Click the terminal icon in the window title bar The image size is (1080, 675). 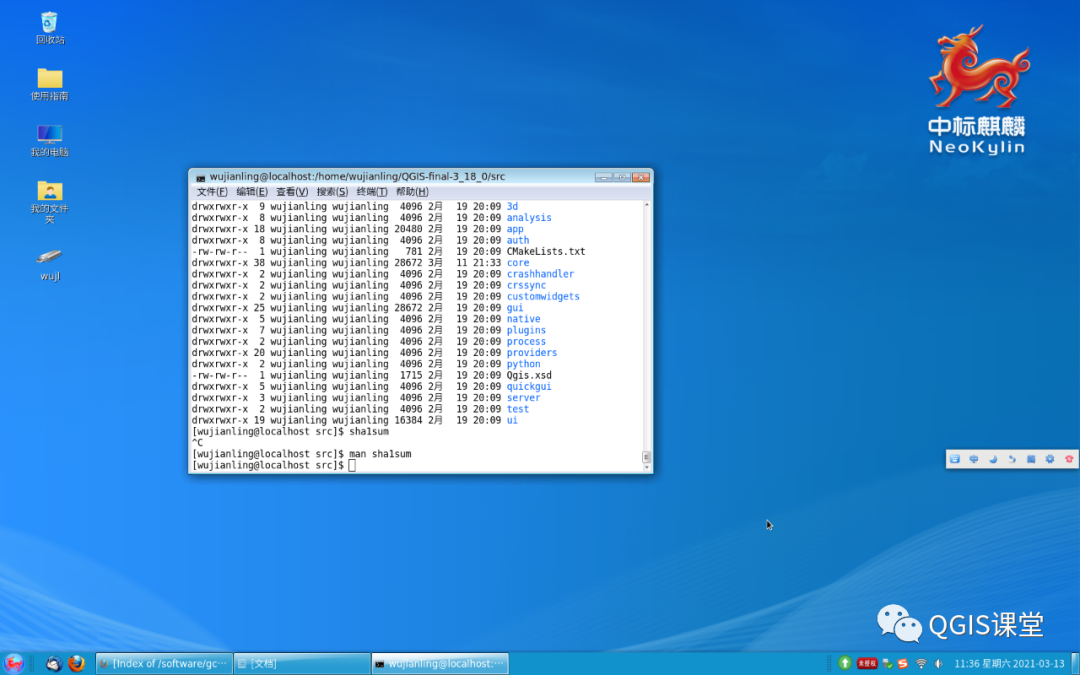[200, 178]
